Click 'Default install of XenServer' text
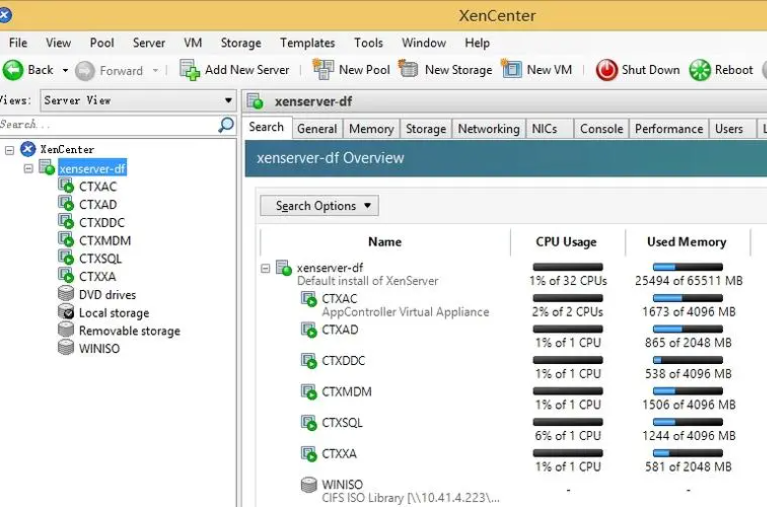767x523 pixels. (367, 281)
